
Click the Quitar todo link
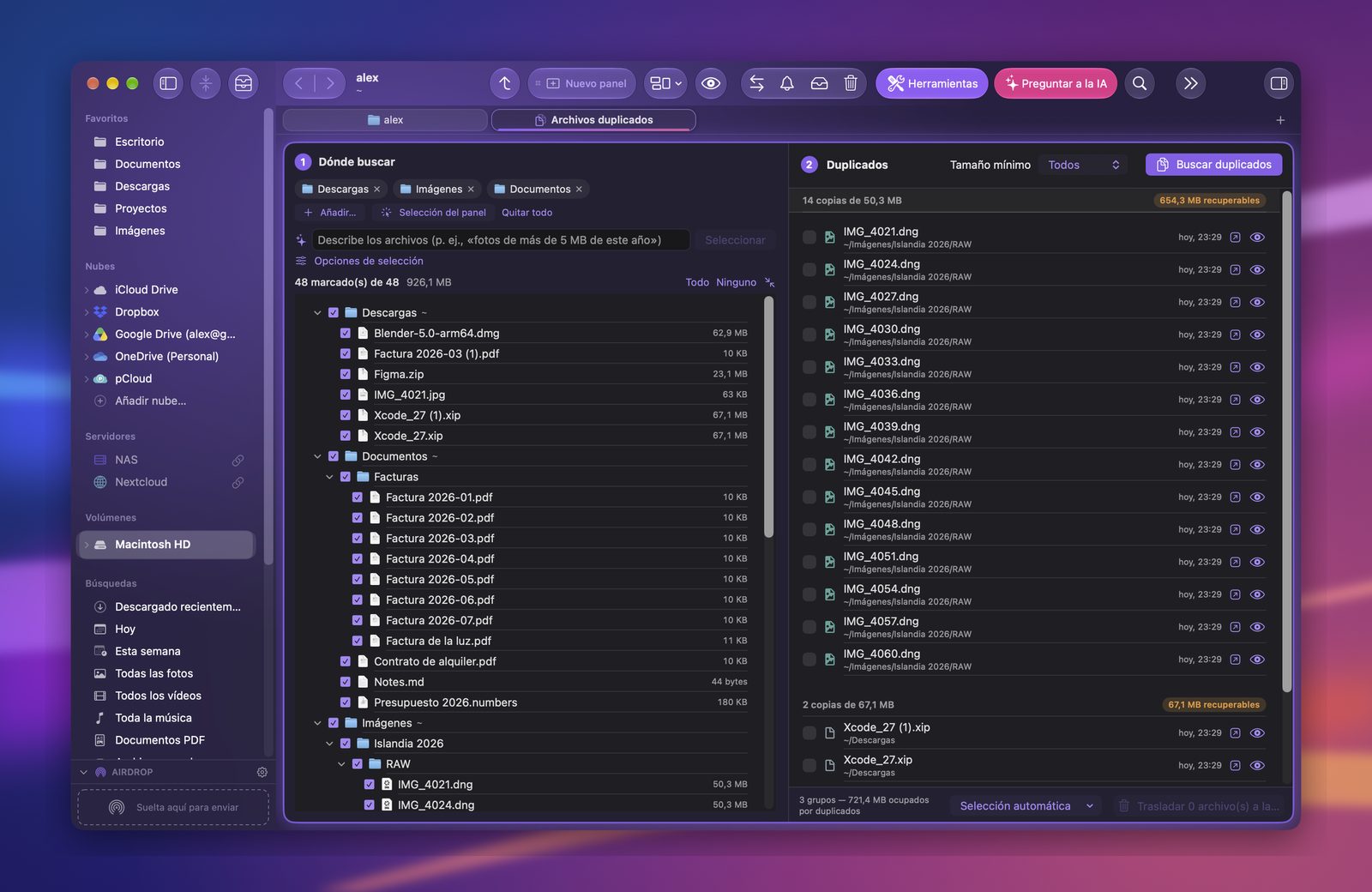coord(527,213)
